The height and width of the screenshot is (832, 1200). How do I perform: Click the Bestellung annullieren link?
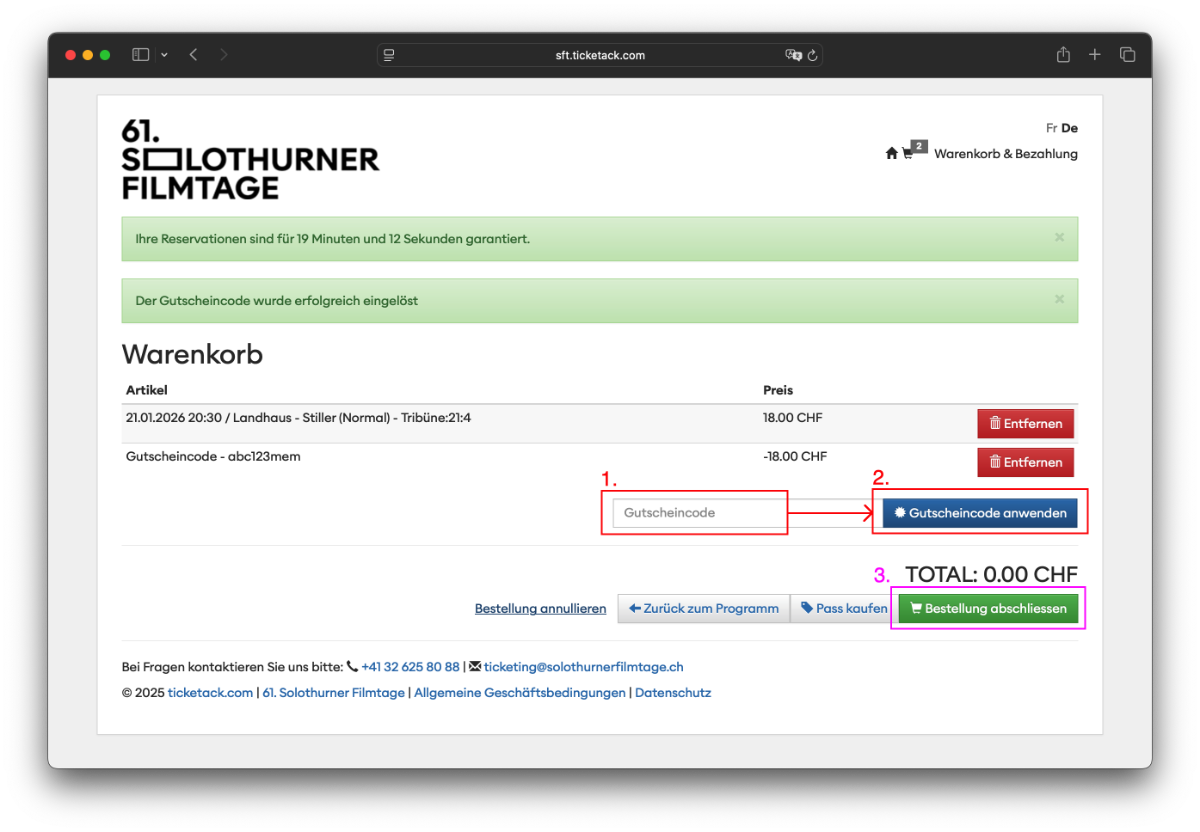(x=540, y=608)
